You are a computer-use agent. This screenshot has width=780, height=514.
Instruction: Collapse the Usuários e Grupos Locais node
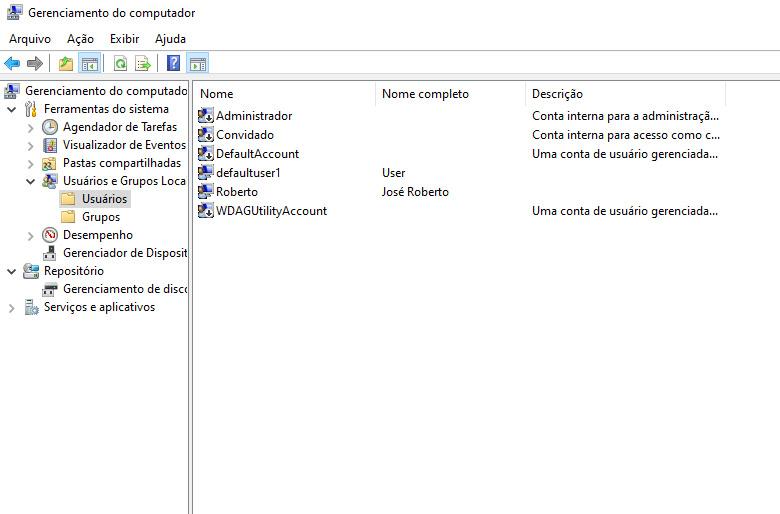point(30,182)
